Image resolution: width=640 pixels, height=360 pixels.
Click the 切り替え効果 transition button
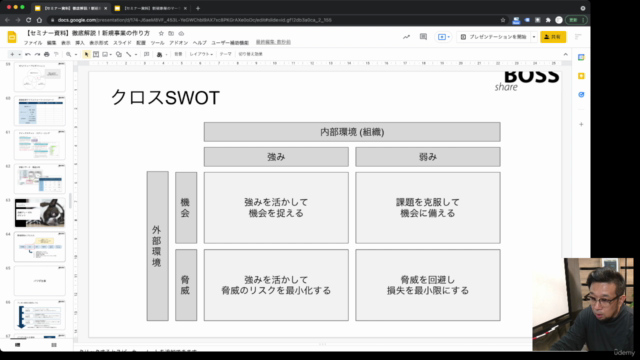(251, 54)
